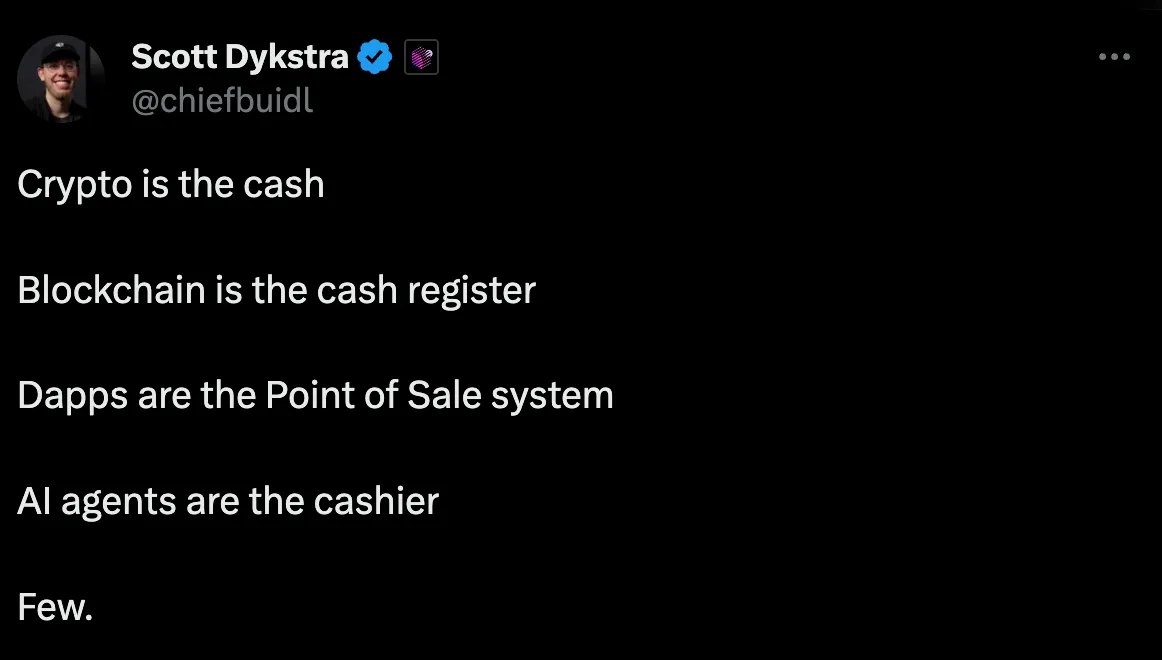Select the text 'Dapps are the Point of Sale system'
The width and height of the screenshot is (1162, 660).
[315, 395]
